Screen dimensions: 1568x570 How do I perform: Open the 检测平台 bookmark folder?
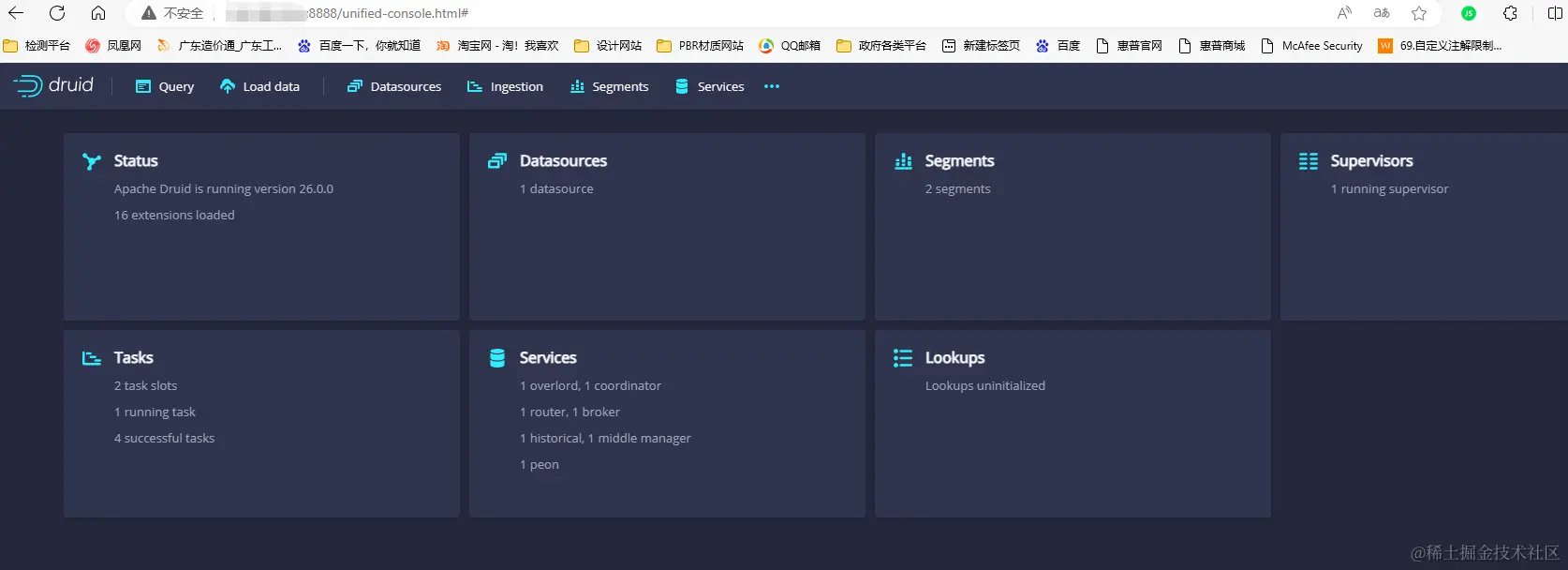tap(37, 45)
